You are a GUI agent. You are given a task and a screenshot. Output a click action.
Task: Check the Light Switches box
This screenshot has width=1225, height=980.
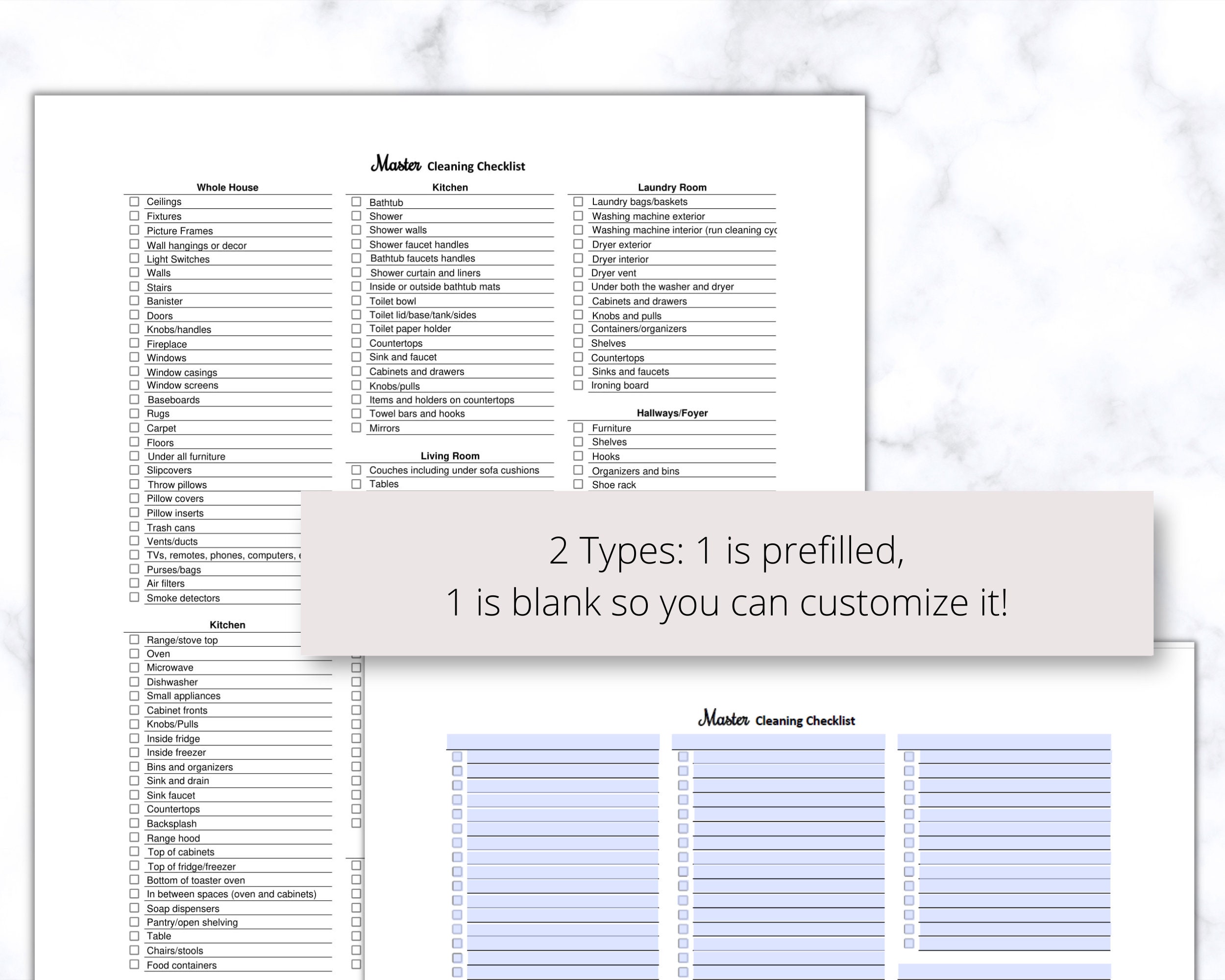point(134,259)
